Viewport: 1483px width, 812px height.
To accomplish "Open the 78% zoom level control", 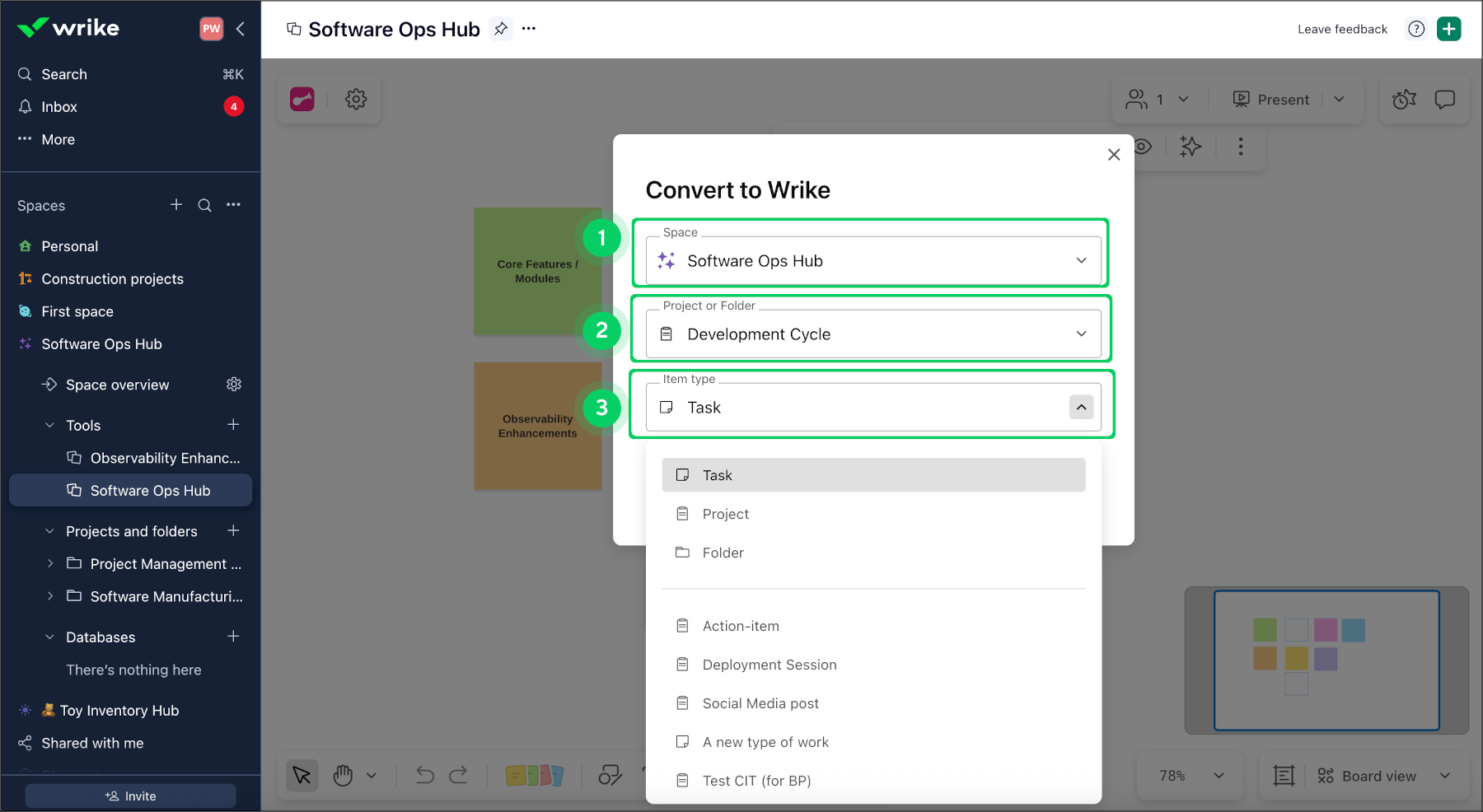I will [x=1190, y=775].
